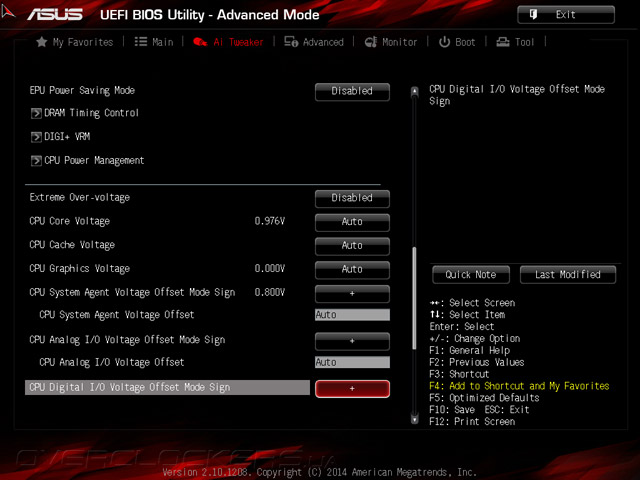Open CPU Graphics Voltage Auto dropdown
Image resolution: width=640 pixels, height=480 pixels.
click(352, 269)
